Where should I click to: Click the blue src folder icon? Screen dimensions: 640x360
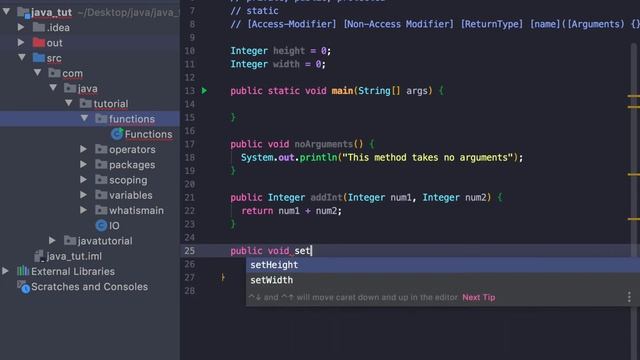tap(39, 58)
